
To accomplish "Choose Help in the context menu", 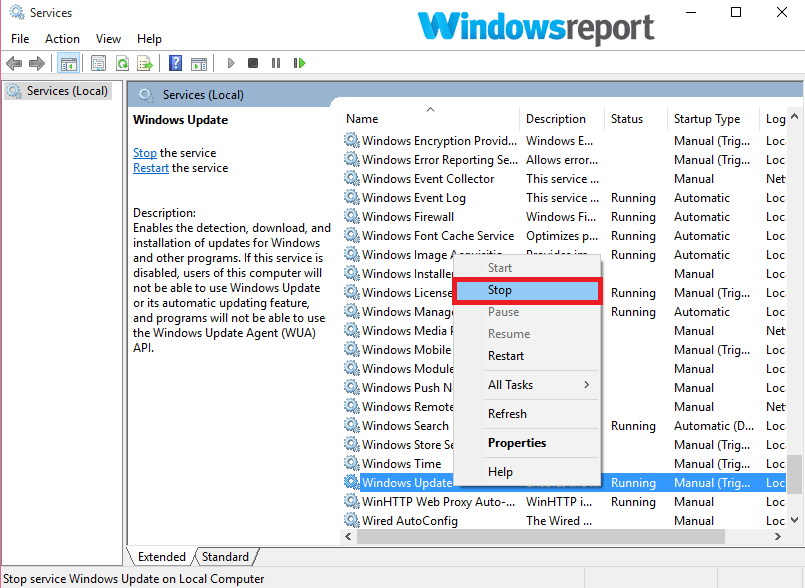I will click(528, 472).
